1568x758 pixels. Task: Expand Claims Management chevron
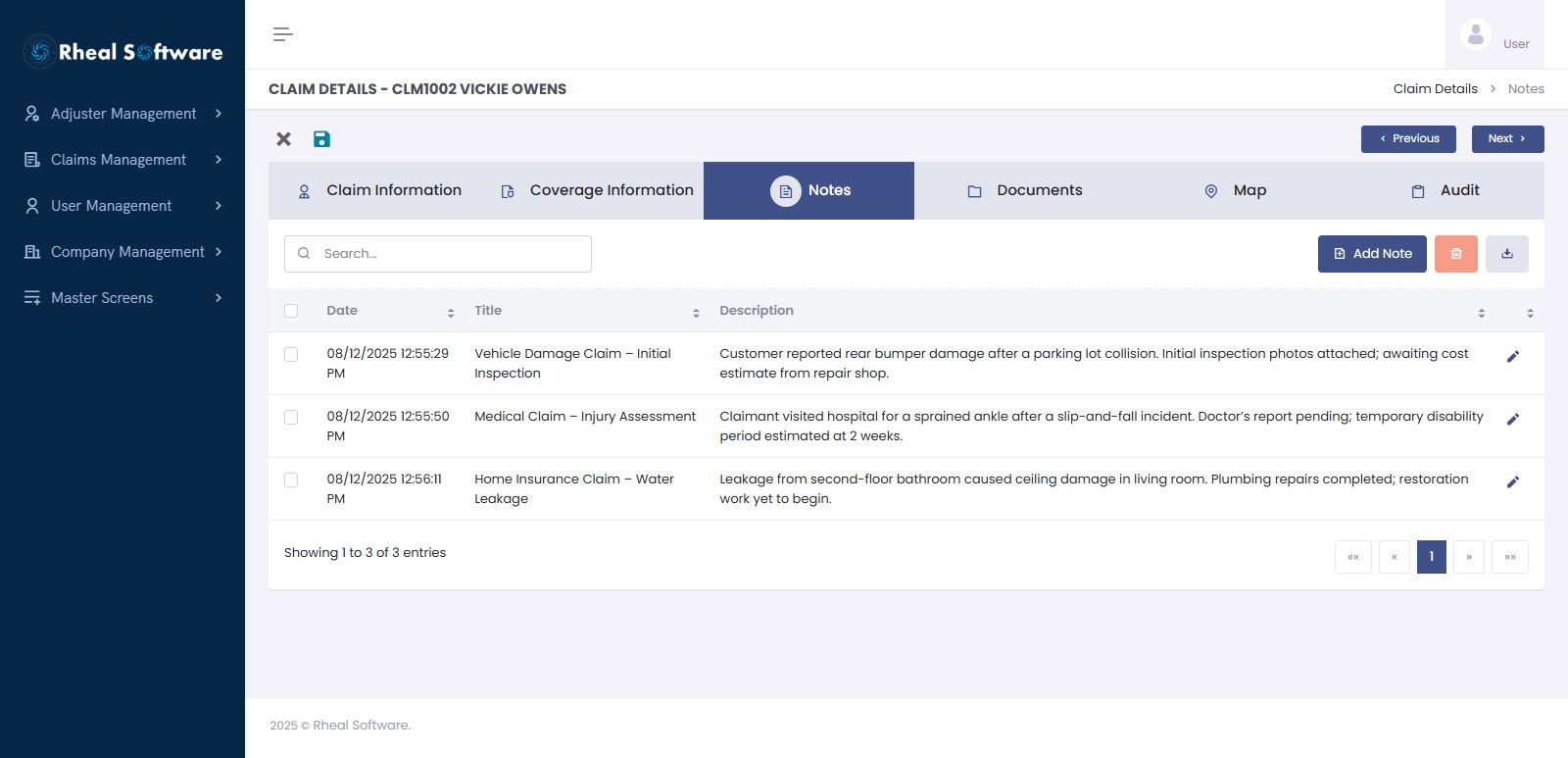tap(219, 160)
